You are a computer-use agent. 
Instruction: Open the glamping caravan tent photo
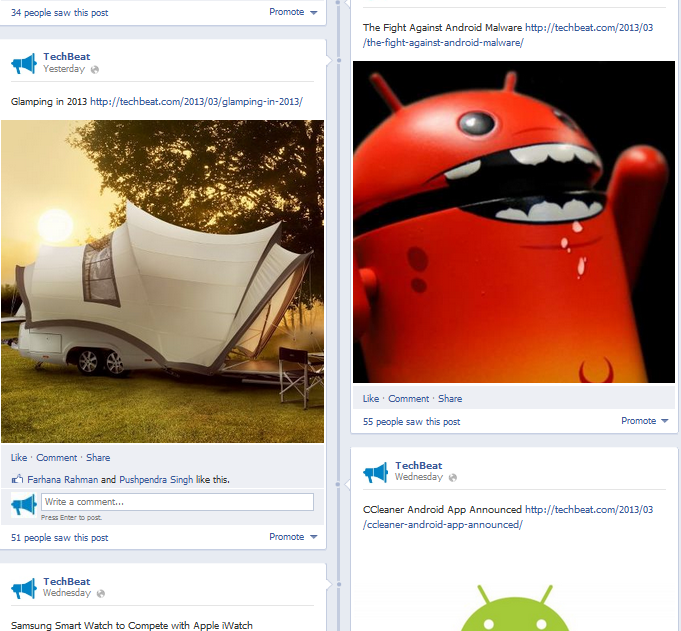coord(162,281)
